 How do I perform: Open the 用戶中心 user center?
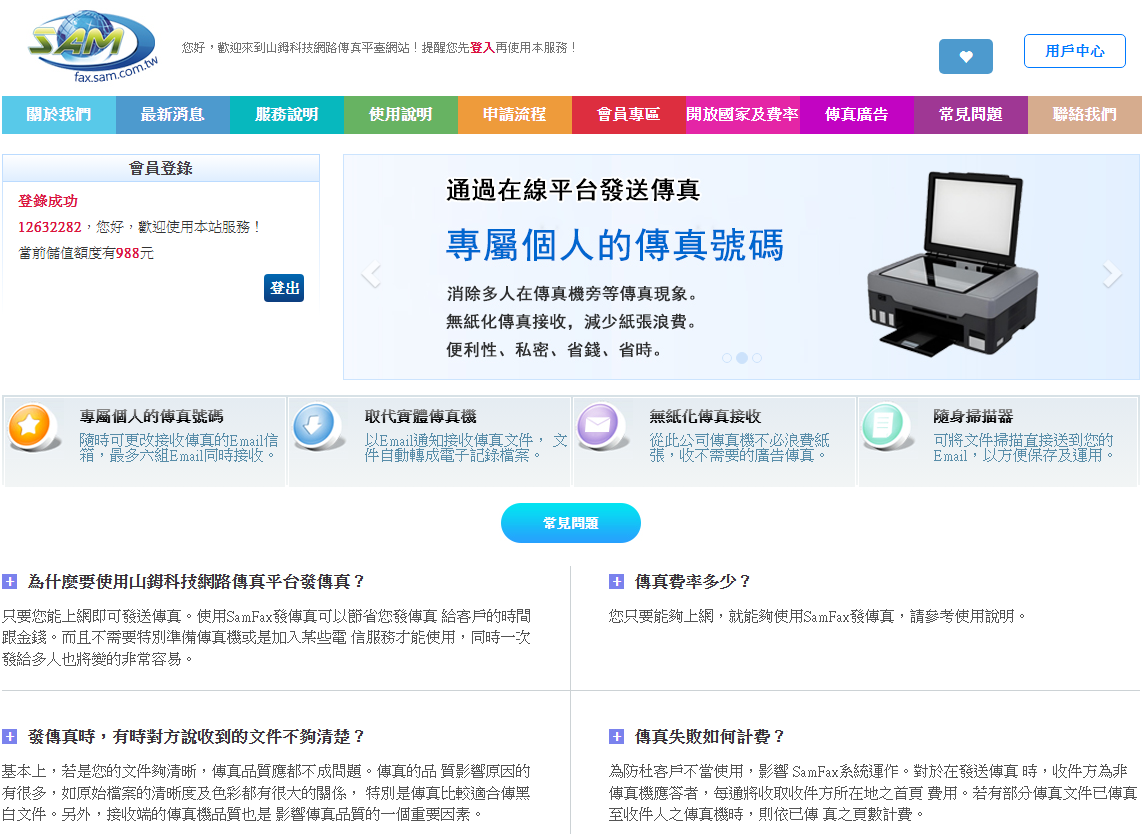pyautogui.click(x=1075, y=50)
